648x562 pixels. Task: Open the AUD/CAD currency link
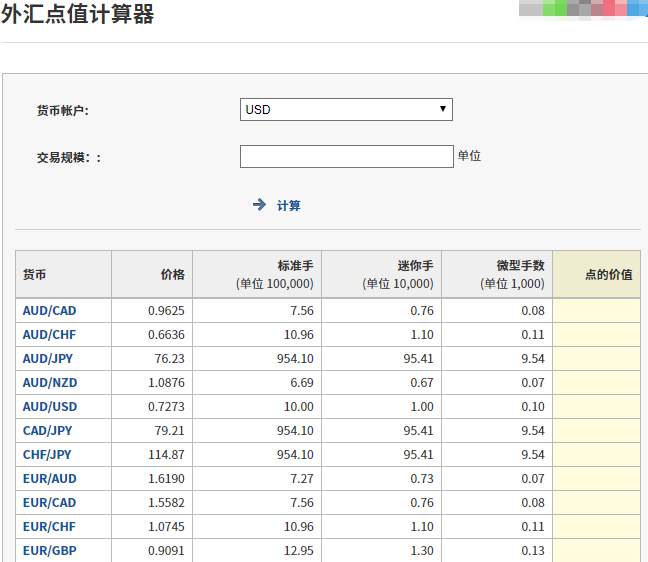[50, 311]
